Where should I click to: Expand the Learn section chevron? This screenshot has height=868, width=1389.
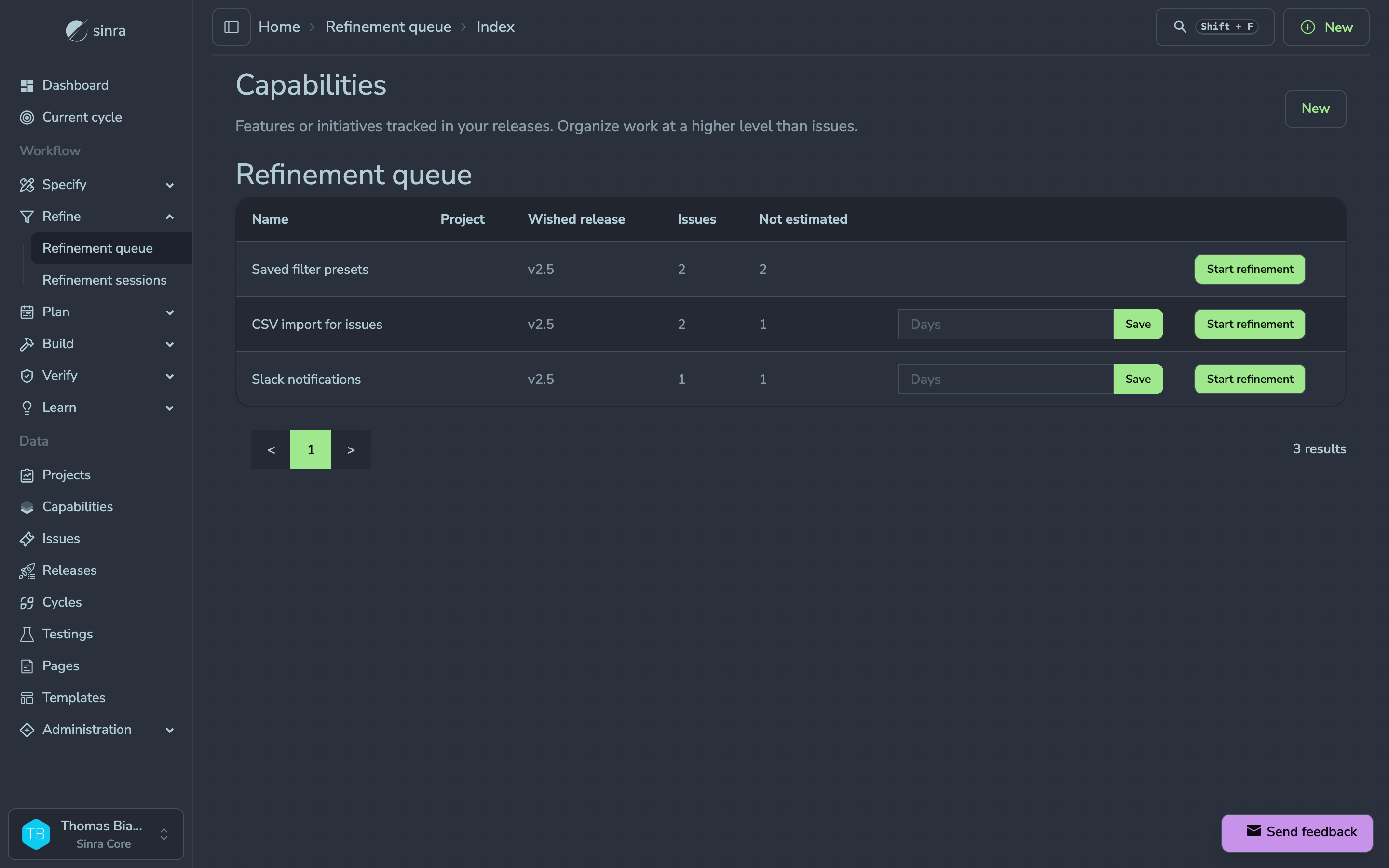click(170, 407)
